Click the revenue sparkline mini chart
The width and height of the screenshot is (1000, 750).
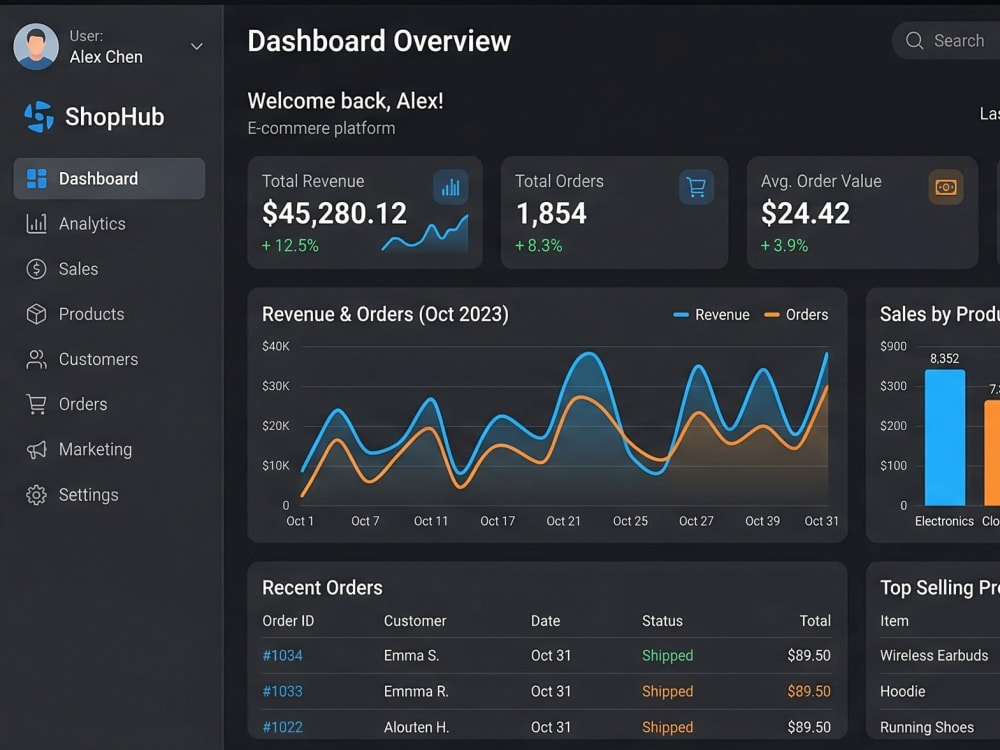[x=425, y=234]
